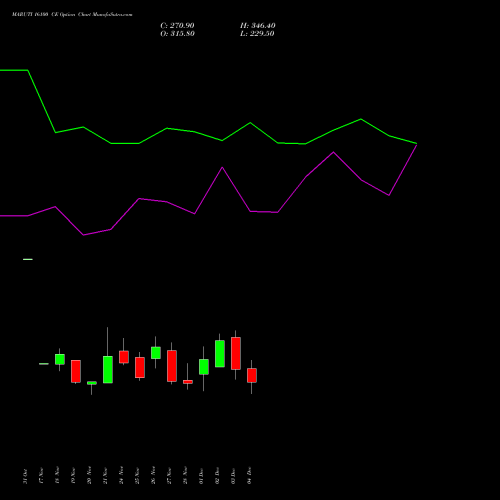500x500 pixels.
Task: Click the small red candlestick for 28 Nov
Action: point(188,382)
